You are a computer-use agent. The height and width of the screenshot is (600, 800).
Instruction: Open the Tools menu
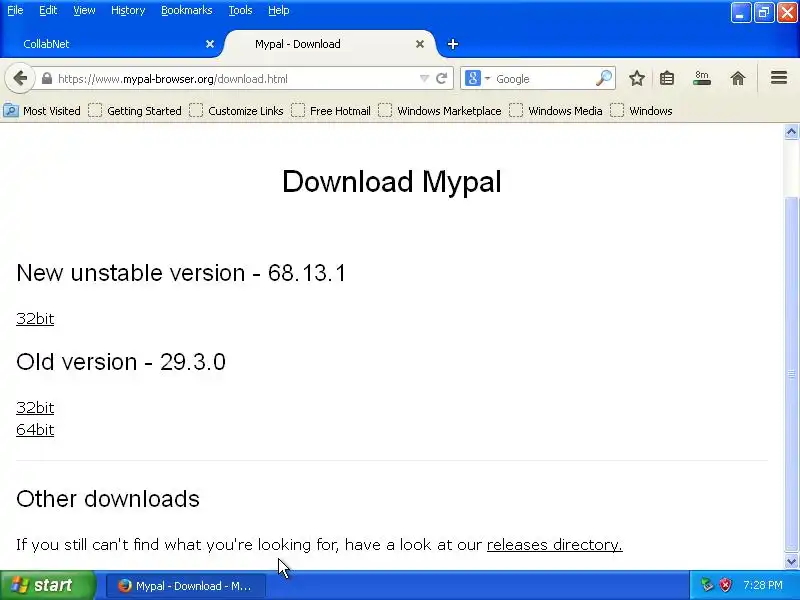point(240,10)
